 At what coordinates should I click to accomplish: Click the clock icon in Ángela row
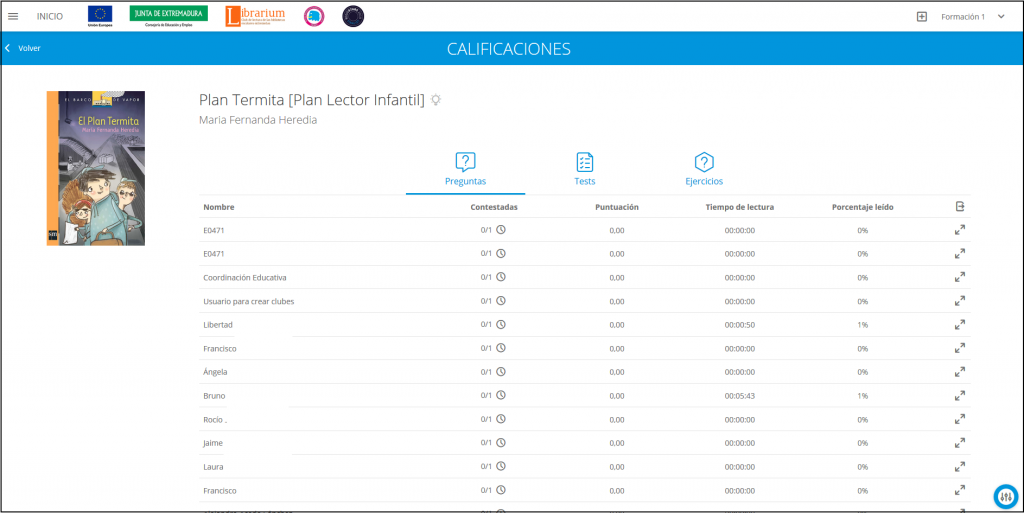tap(501, 371)
